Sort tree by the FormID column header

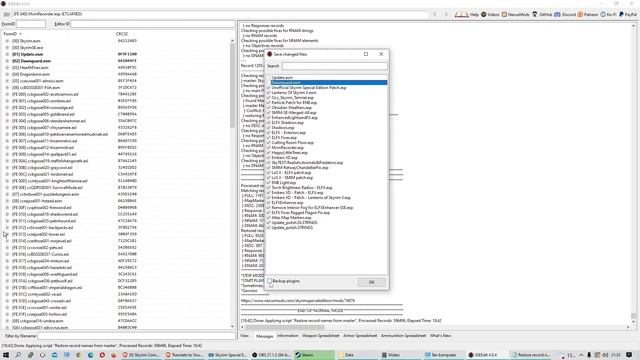point(12,34)
